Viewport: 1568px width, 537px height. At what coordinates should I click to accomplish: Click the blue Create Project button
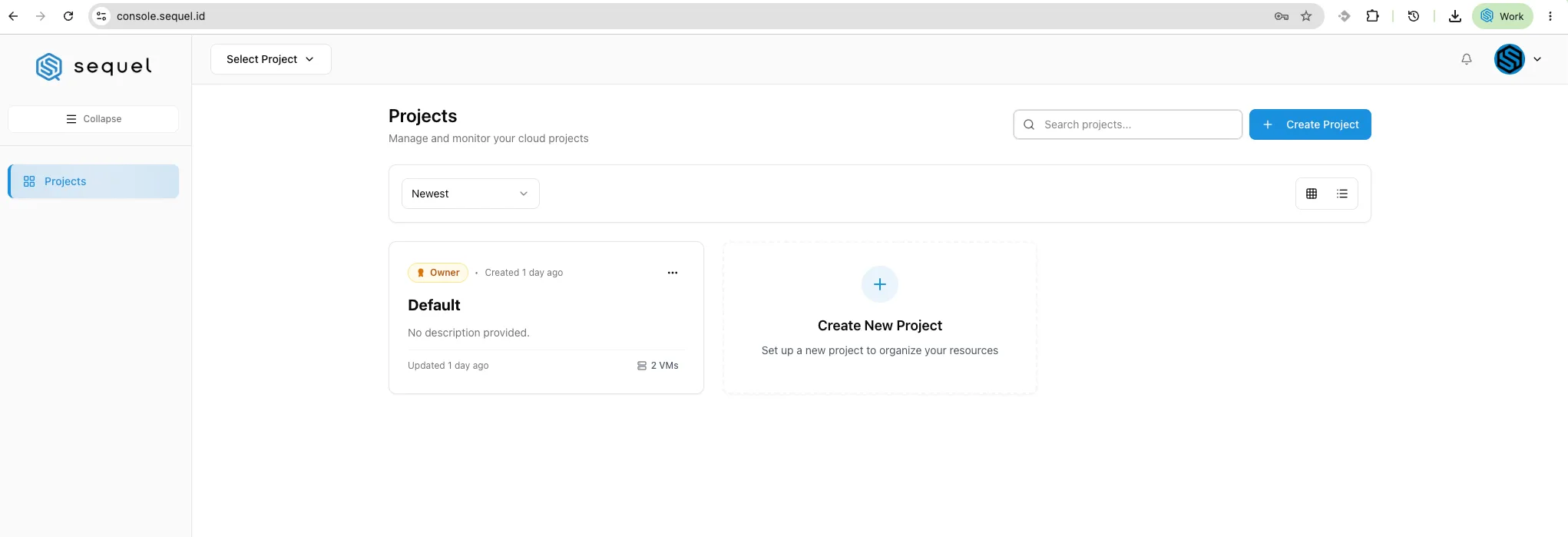pyautogui.click(x=1310, y=124)
